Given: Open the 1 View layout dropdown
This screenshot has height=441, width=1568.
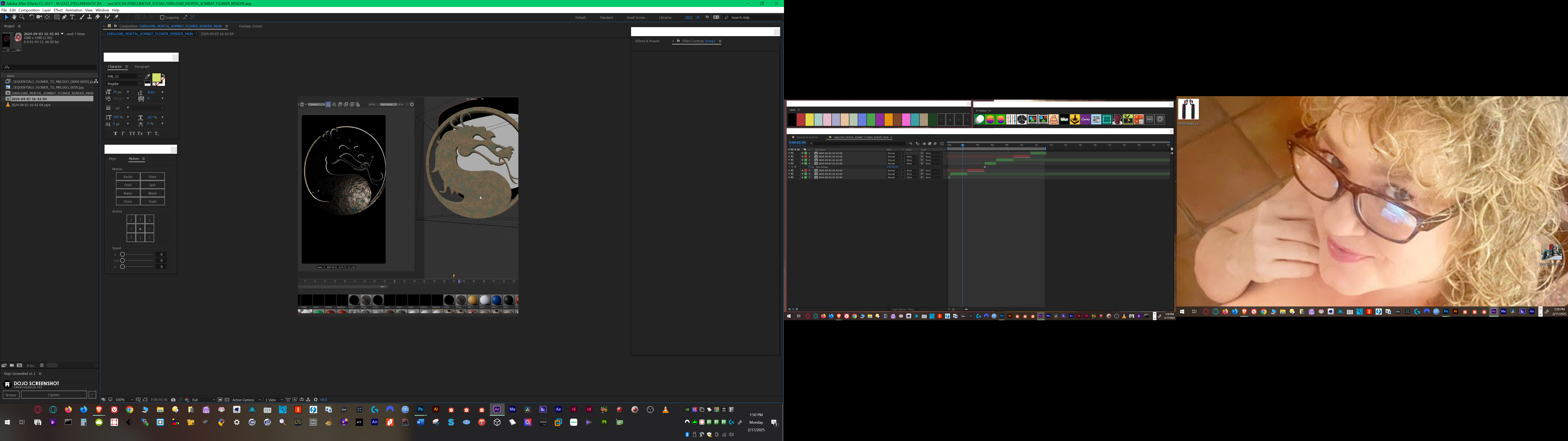Looking at the screenshot, I should coord(274,400).
